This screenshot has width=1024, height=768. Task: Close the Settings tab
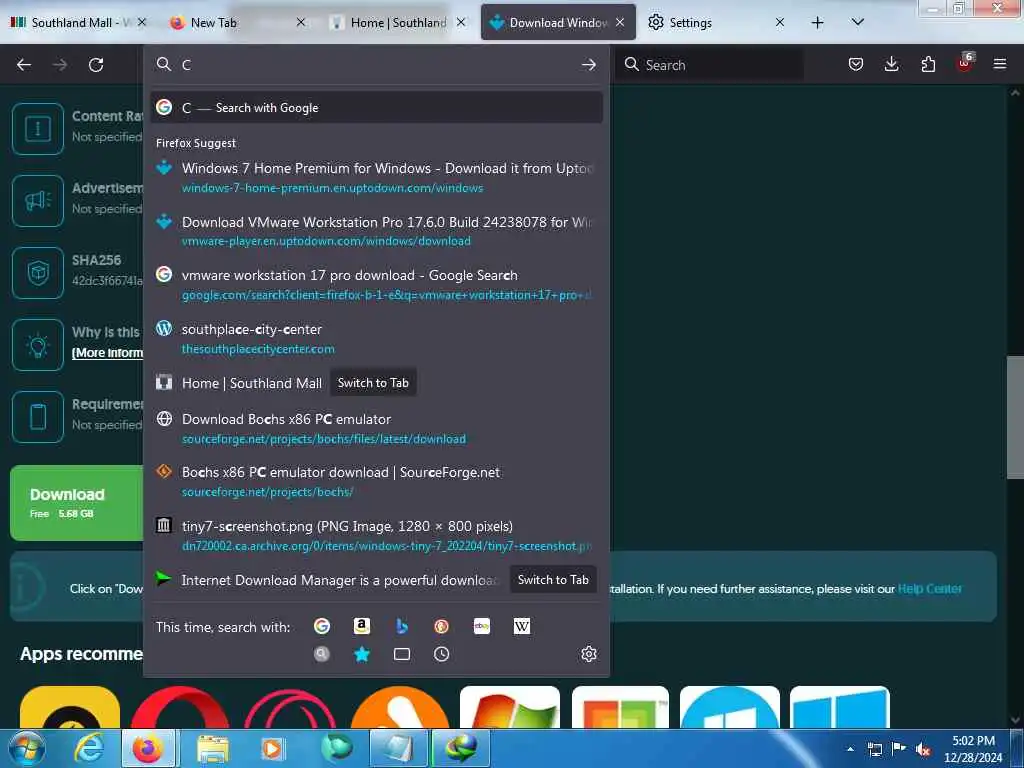click(x=780, y=22)
